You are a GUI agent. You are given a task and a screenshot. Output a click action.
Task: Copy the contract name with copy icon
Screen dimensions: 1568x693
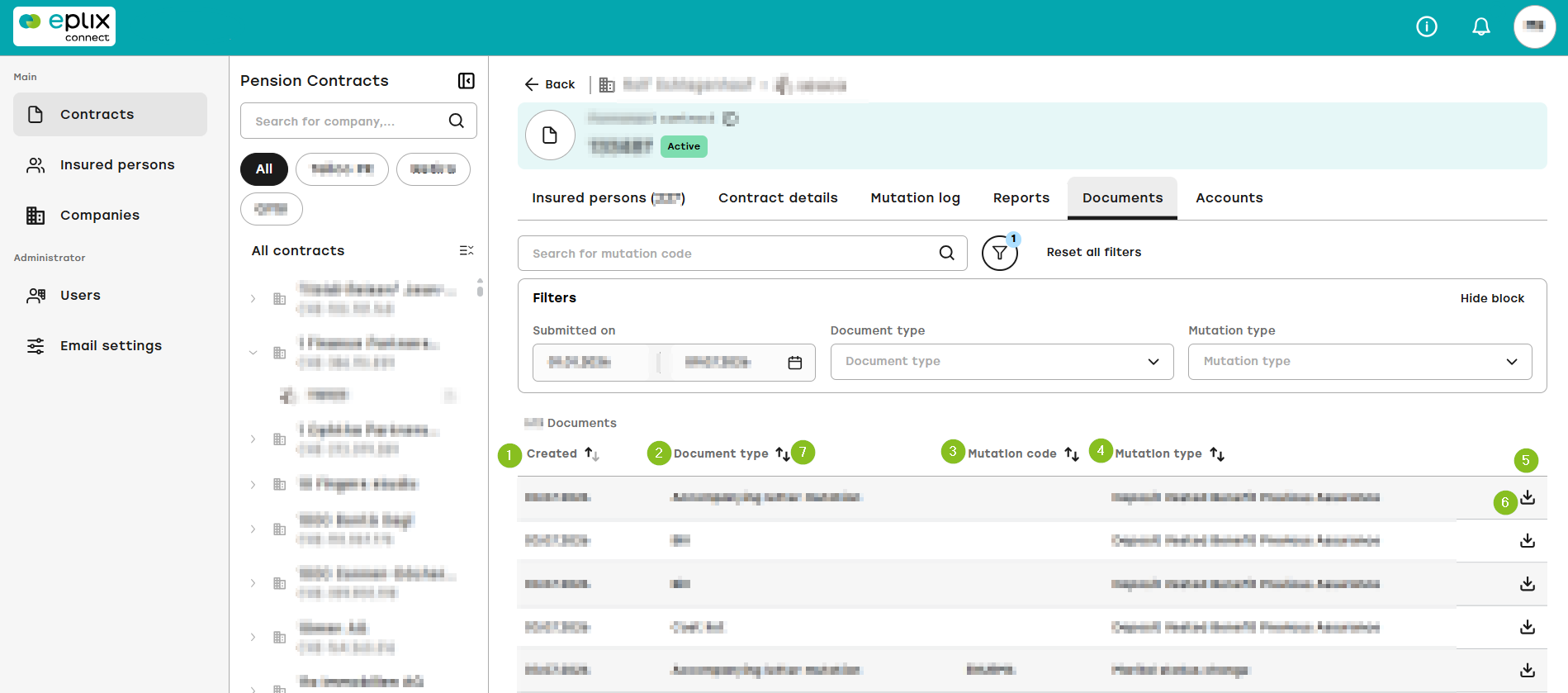coord(730,119)
